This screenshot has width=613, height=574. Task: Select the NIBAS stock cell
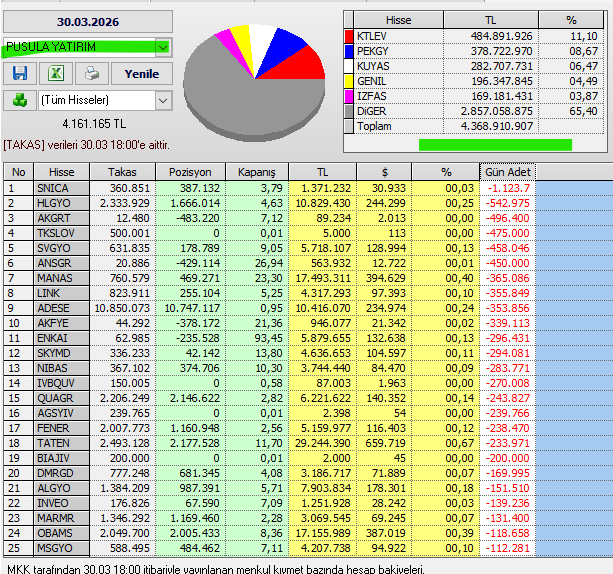62,368
